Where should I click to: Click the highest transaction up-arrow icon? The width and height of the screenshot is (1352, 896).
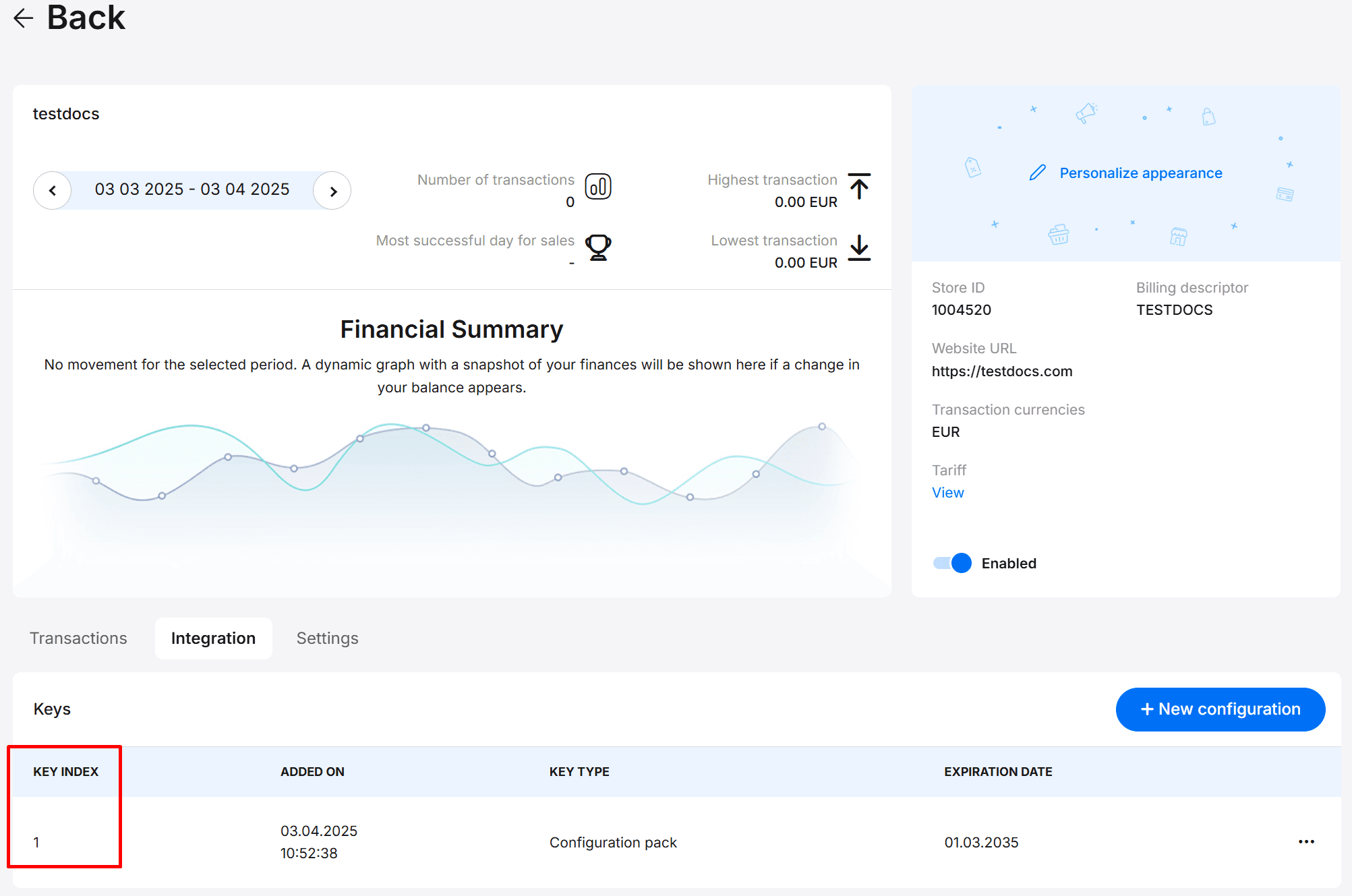(859, 187)
